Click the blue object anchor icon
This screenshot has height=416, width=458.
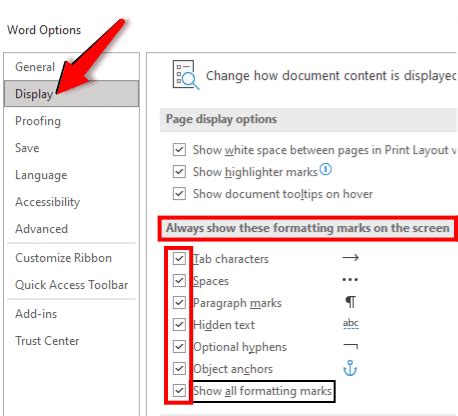click(x=350, y=368)
